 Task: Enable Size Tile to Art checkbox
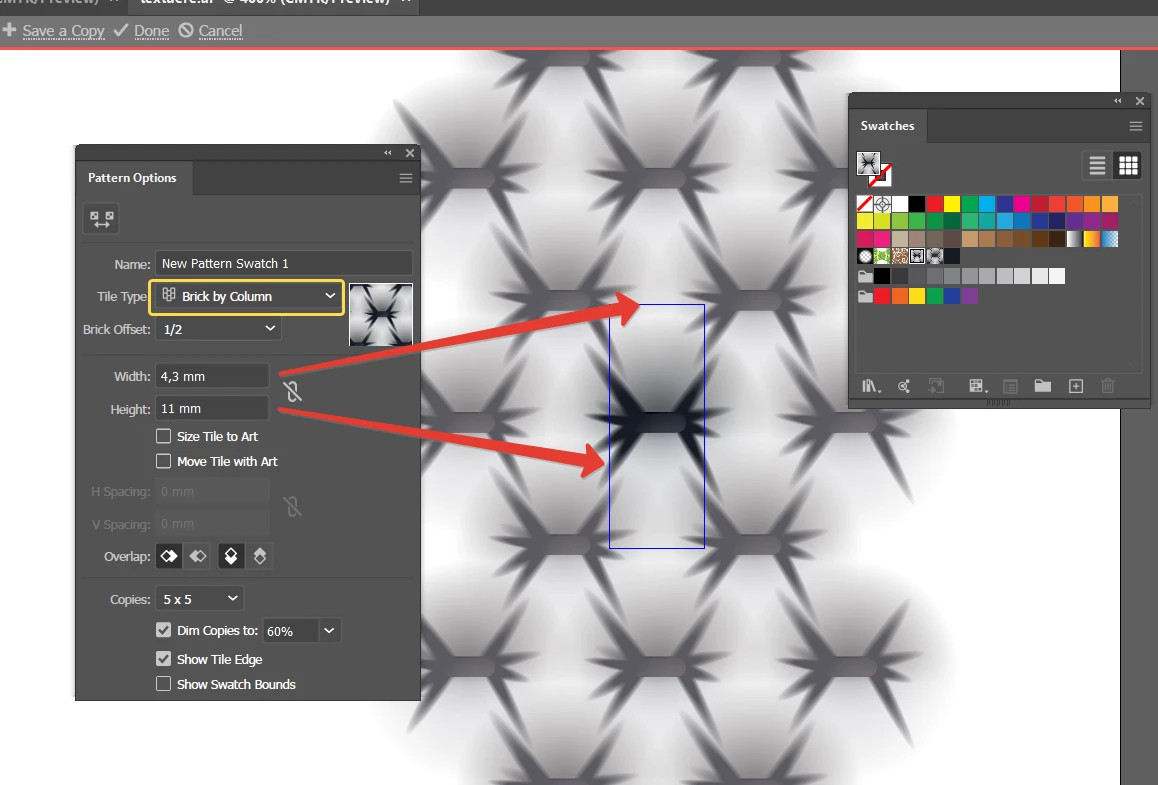(x=163, y=436)
